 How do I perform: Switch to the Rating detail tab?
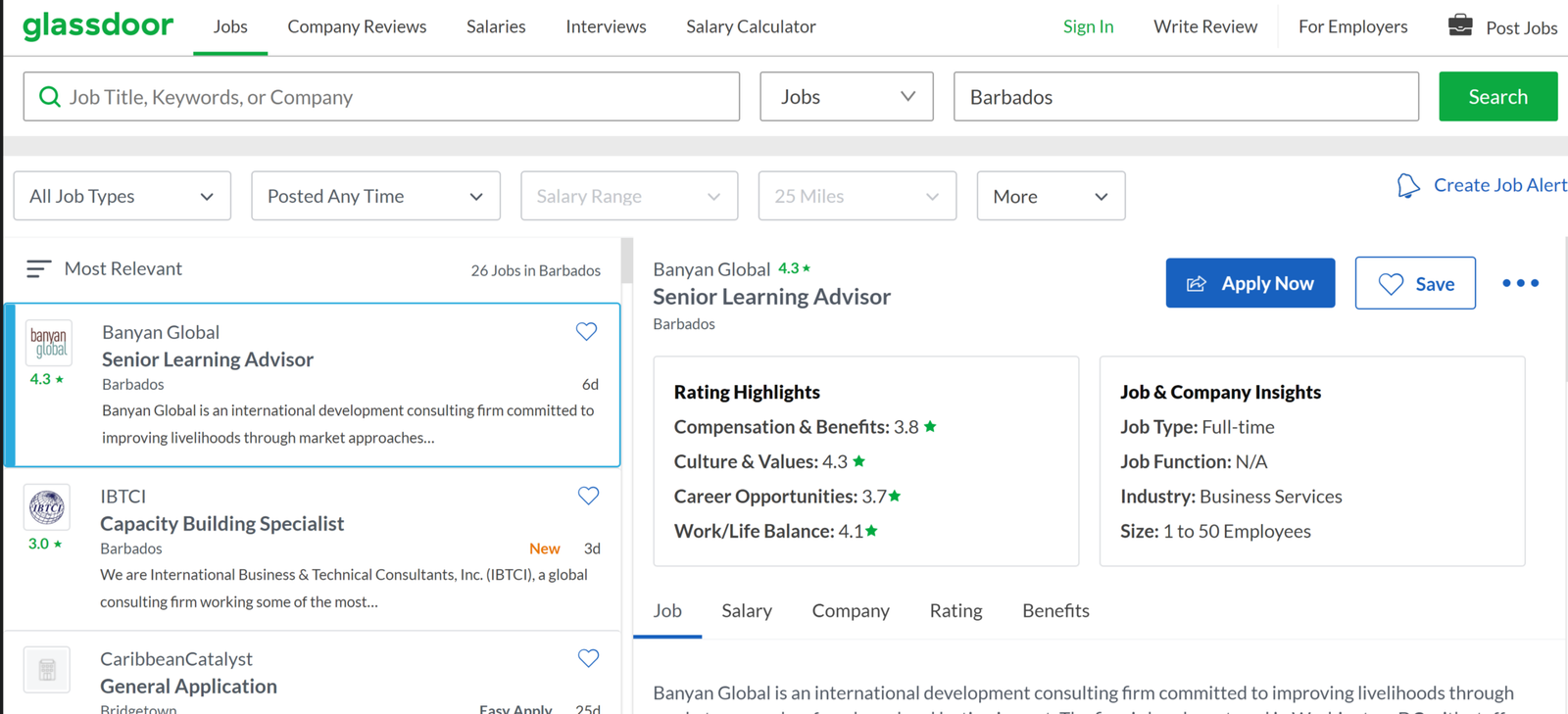point(955,610)
